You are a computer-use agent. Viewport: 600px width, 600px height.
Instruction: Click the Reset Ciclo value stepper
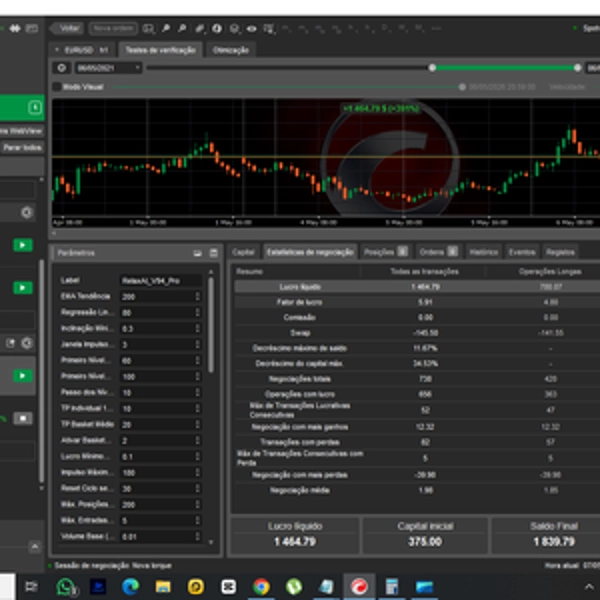[197, 489]
